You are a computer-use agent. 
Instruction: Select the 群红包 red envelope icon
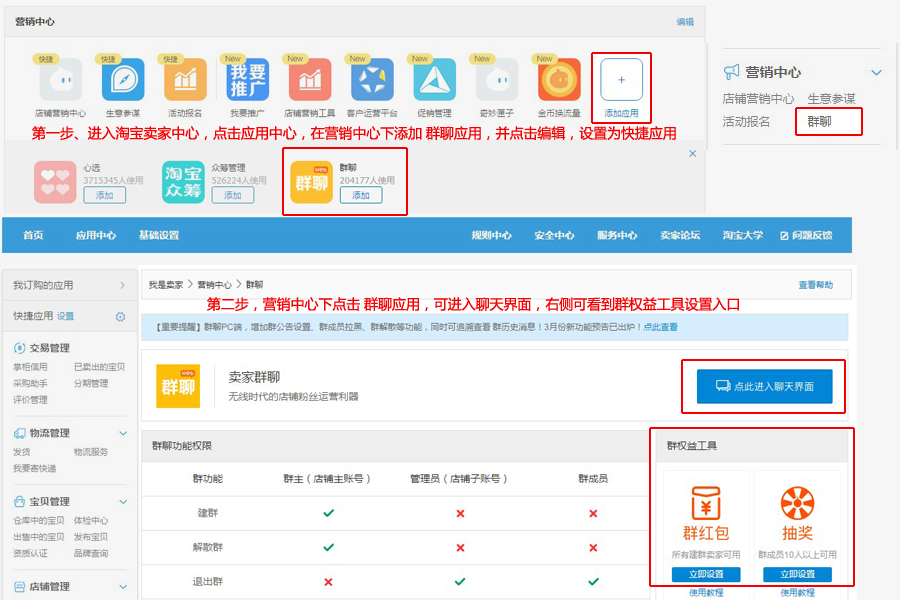point(706,503)
